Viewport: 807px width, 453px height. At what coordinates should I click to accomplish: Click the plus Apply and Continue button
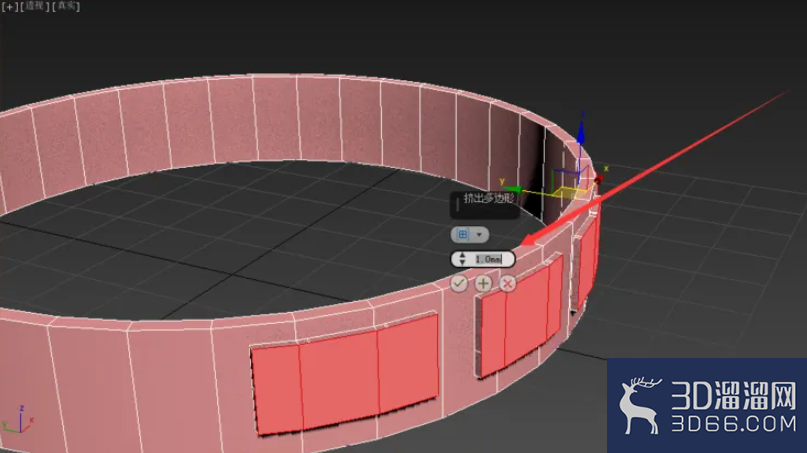pos(483,283)
